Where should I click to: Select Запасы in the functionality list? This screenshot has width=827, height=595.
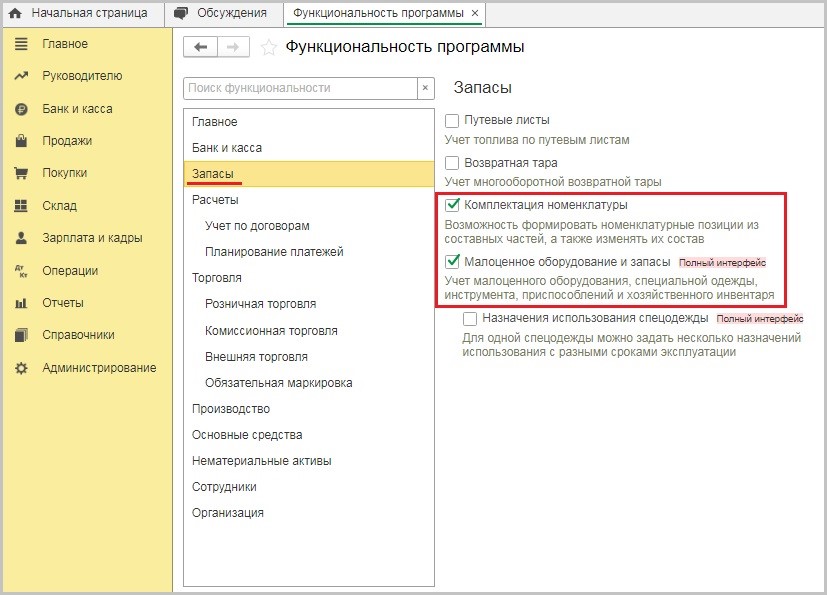[309, 174]
